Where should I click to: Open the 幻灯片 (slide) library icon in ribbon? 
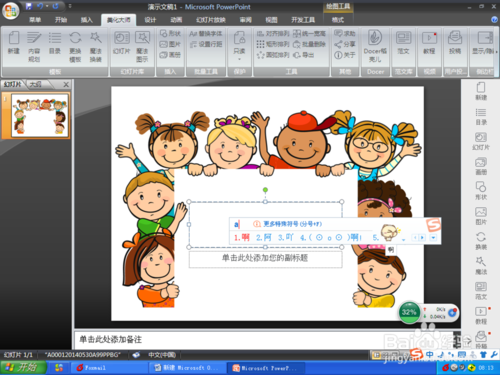tap(122, 42)
